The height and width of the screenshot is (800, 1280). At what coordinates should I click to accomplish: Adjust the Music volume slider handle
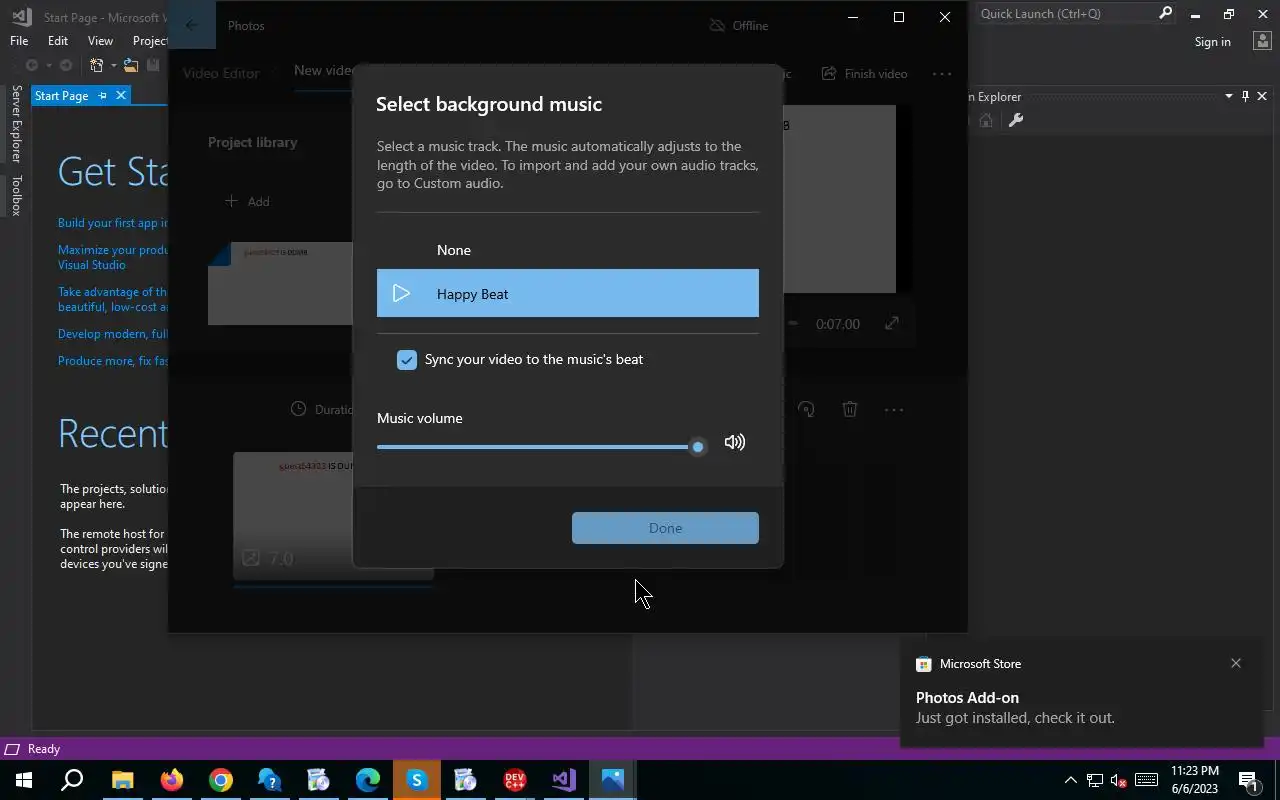coord(698,447)
